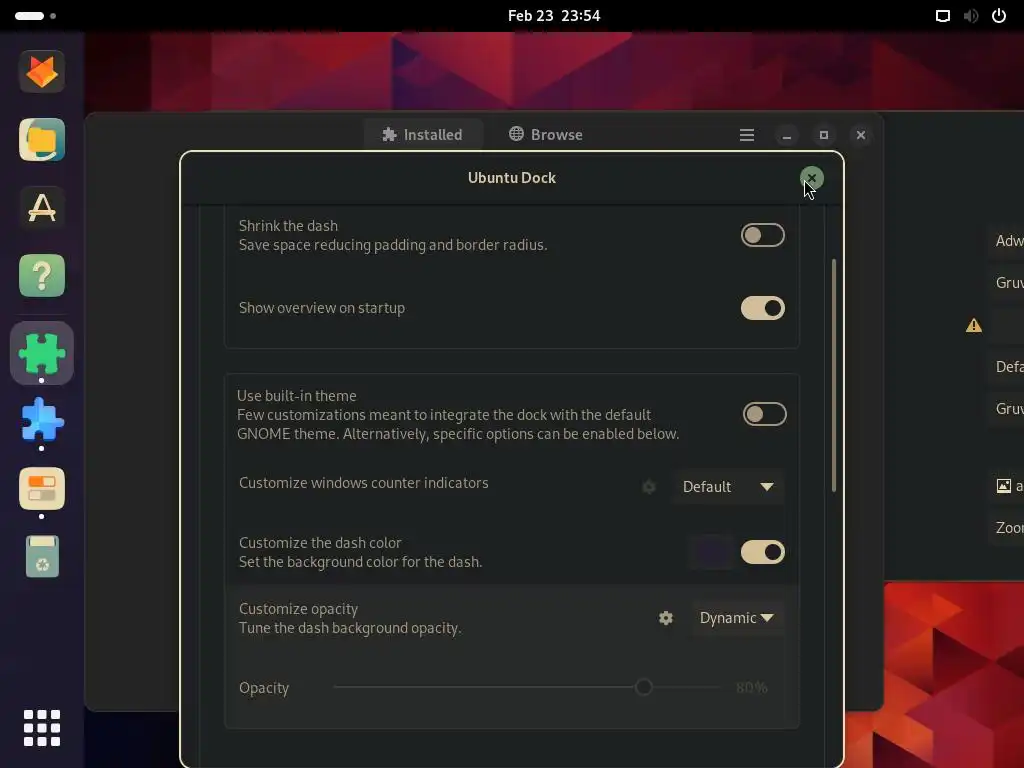Open the Firefox-style browser in the dock
Viewport: 1024px width, 768px height.
pos(42,72)
